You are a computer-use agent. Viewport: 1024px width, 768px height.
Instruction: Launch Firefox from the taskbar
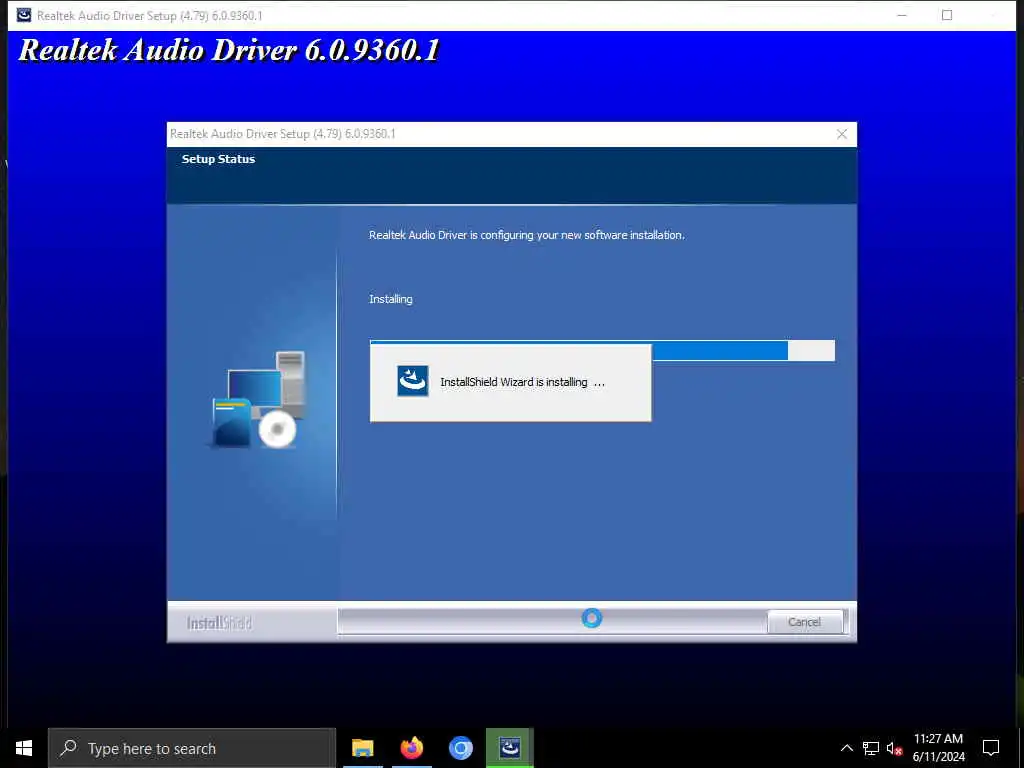click(411, 748)
